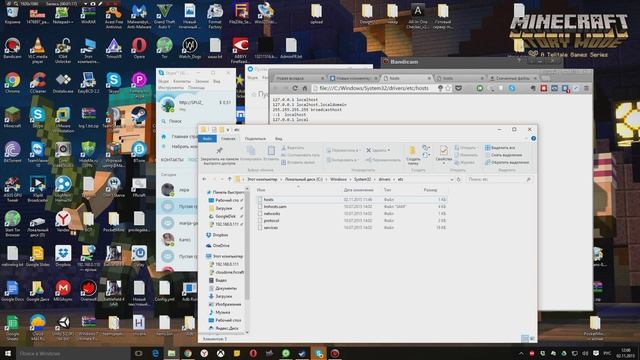
Task: Launch the Chrome desktop shortcut
Action: [x=12, y=82]
